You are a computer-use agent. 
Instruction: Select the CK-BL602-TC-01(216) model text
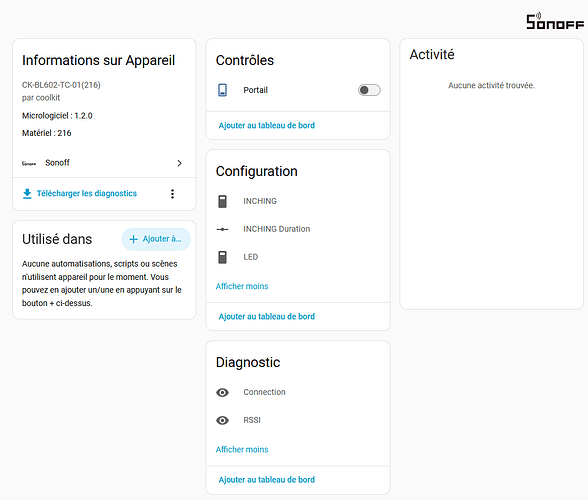point(61,85)
